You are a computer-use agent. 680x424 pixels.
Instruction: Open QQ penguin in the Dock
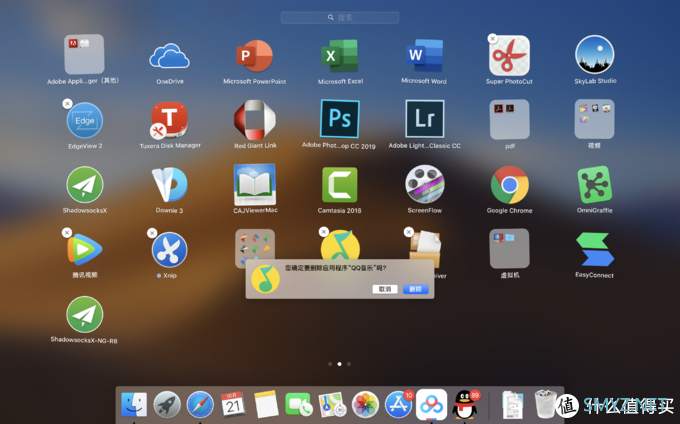(x=465, y=404)
